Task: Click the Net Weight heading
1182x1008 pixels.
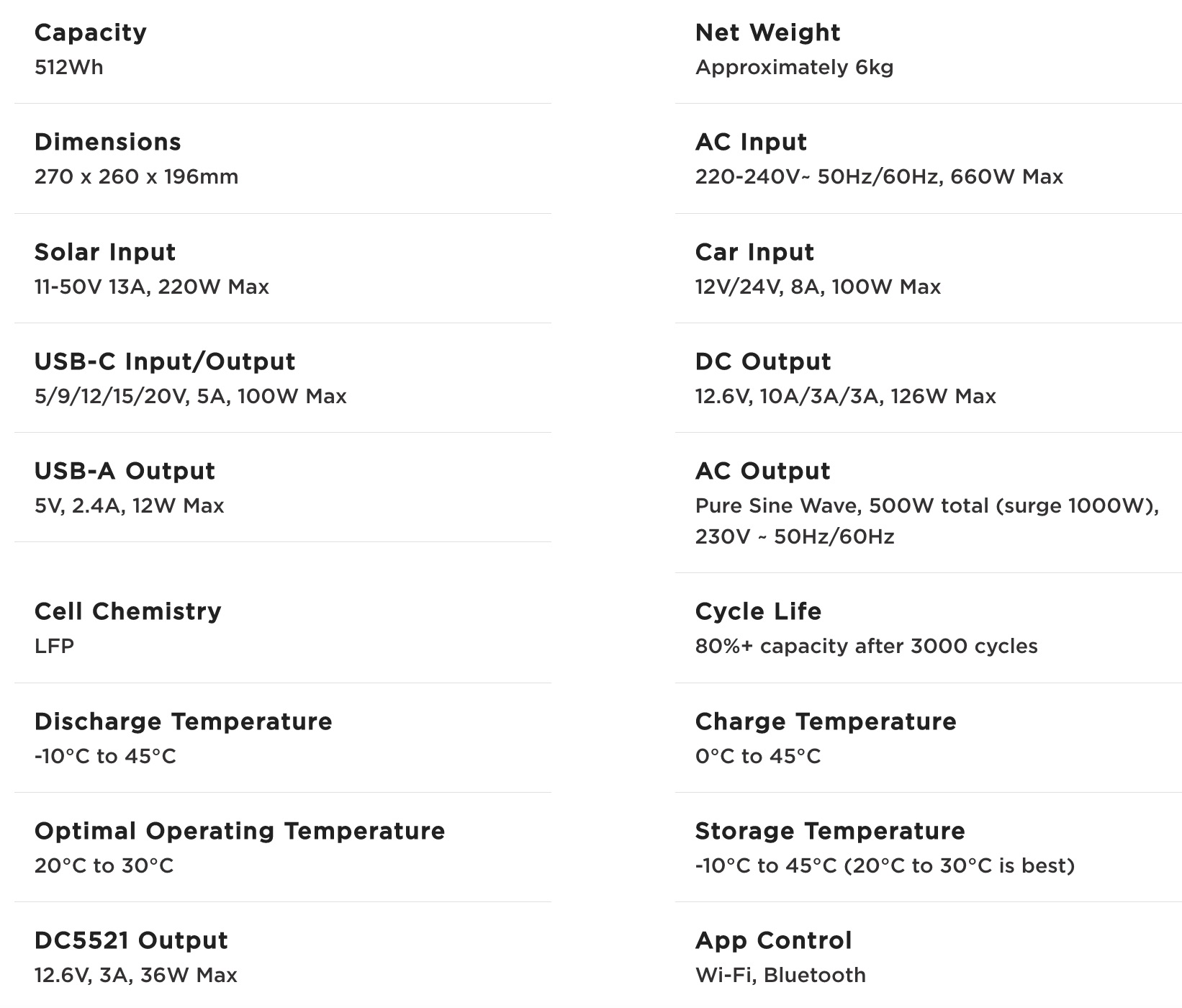Action: (767, 32)
